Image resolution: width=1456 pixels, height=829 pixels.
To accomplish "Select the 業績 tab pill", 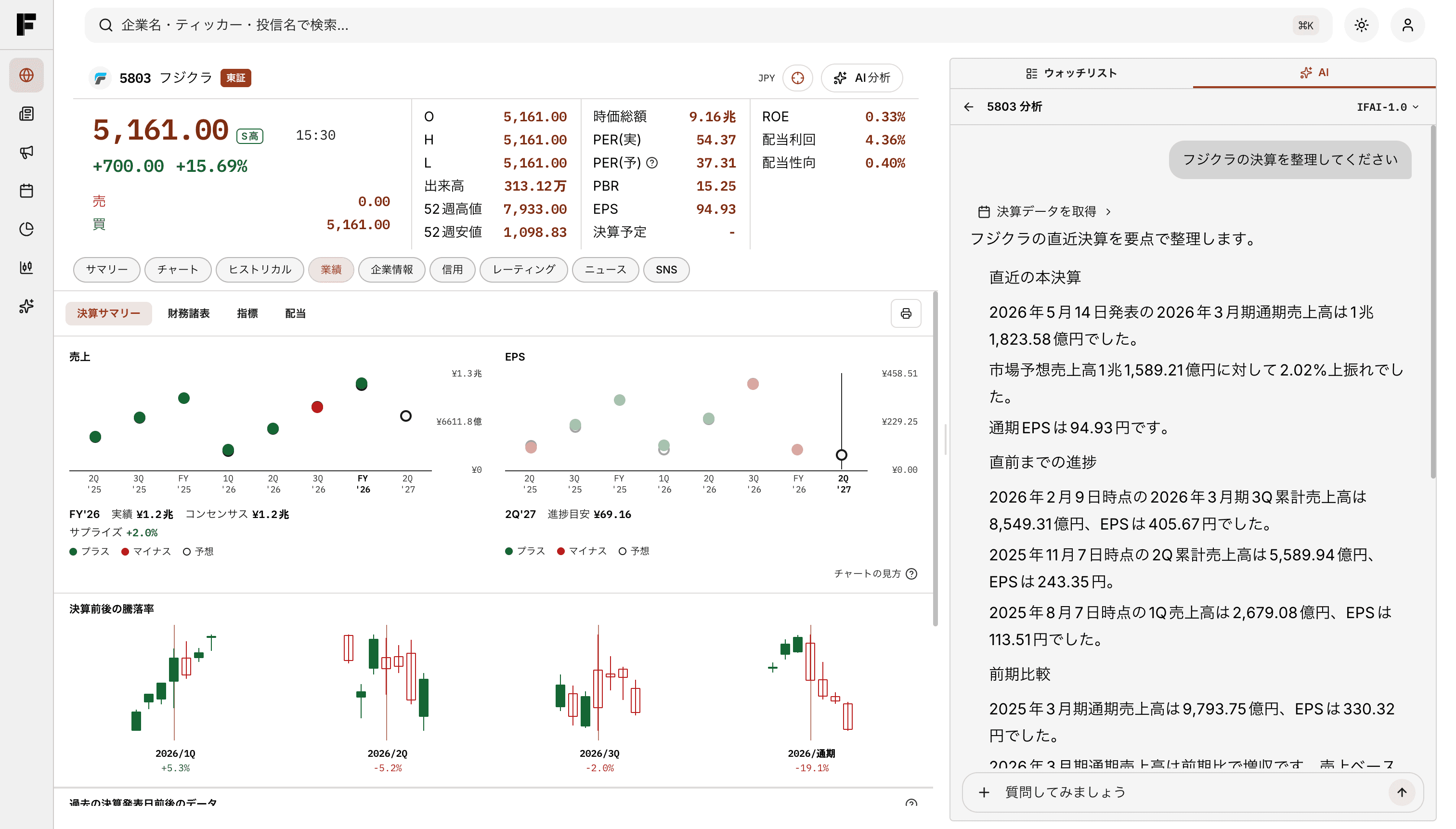I will point(331,270).
